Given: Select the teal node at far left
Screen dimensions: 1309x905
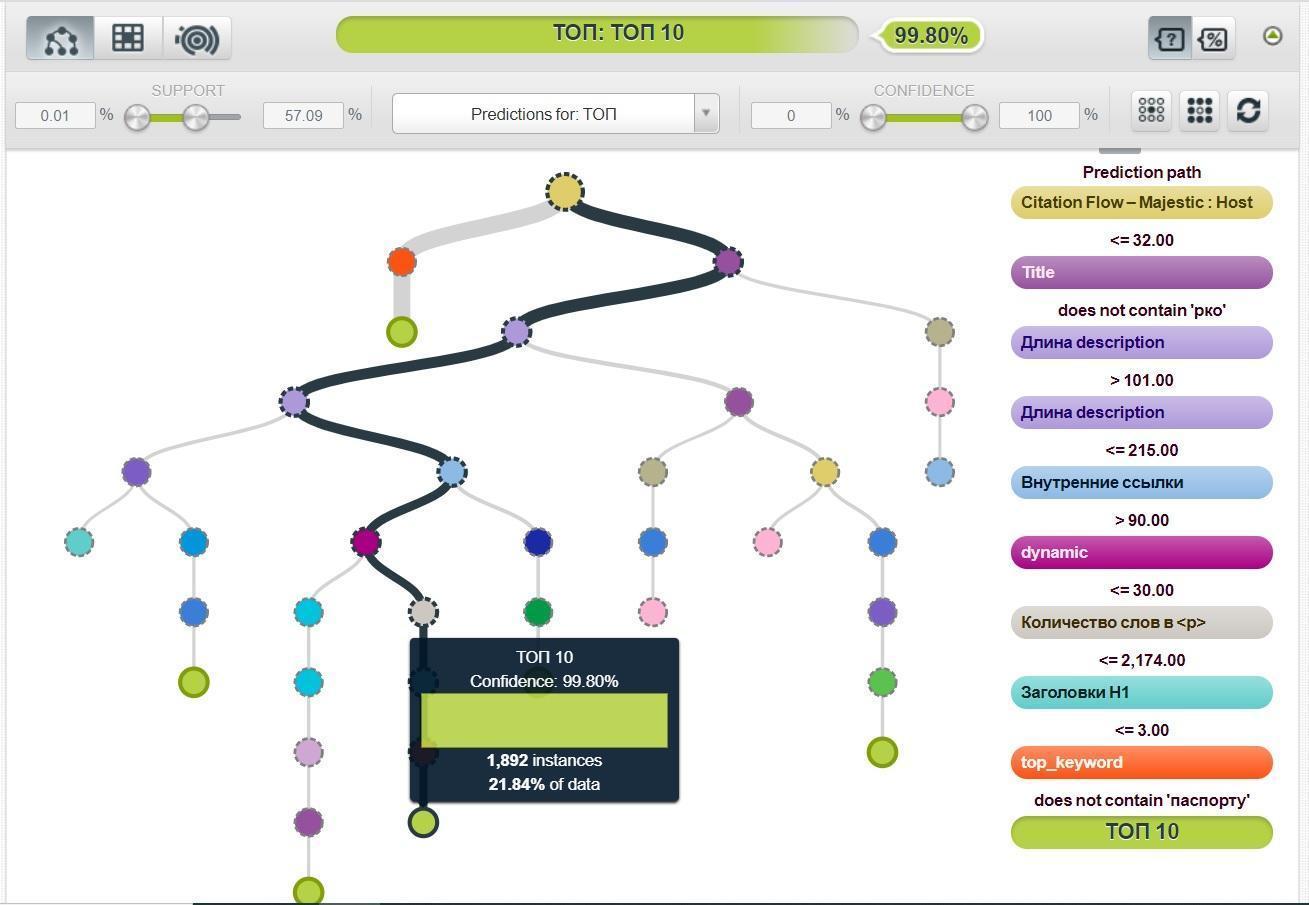Looking at the screenshot, I should pos(79,542).
